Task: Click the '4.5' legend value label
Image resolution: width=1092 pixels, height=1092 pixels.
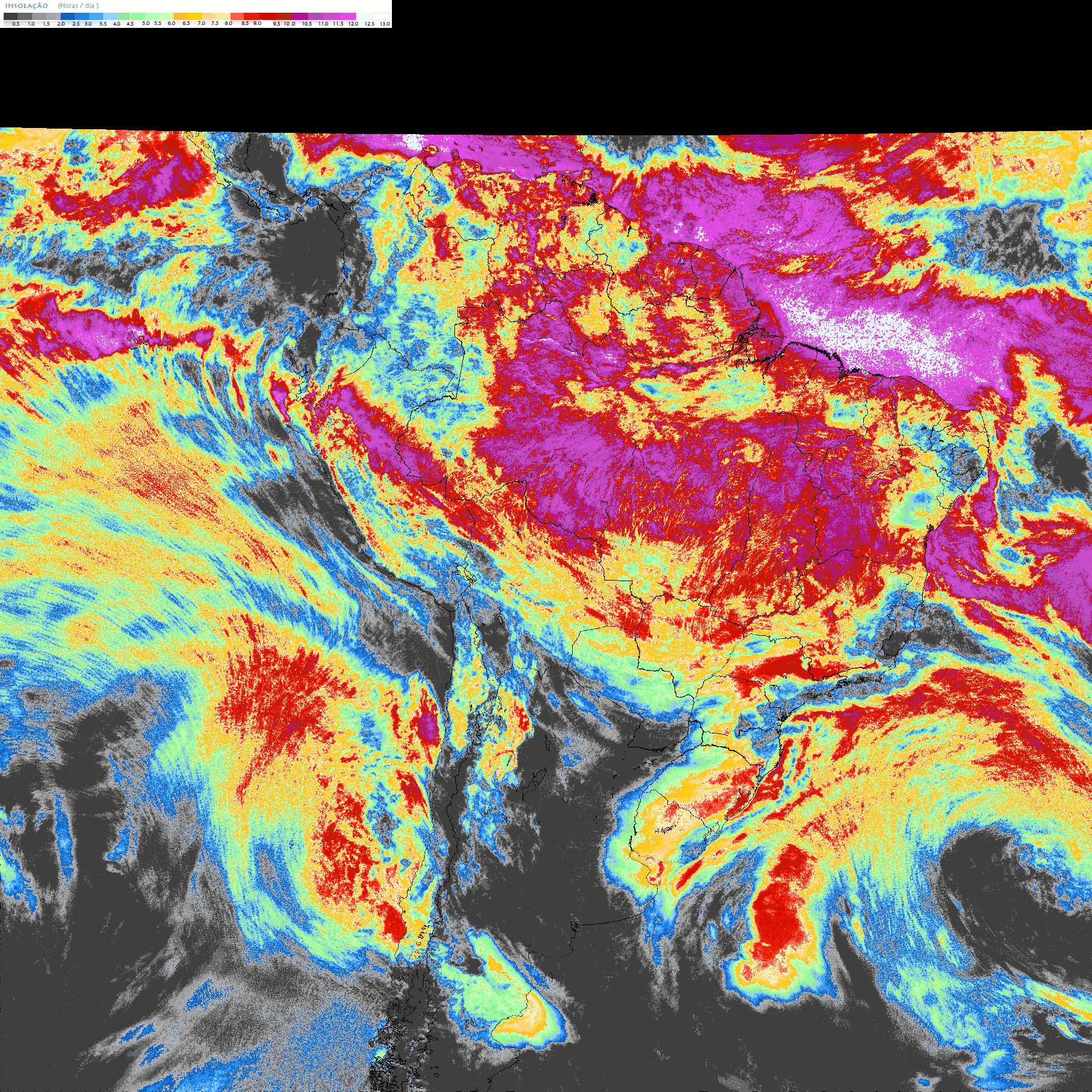Action: click(130, 24)
